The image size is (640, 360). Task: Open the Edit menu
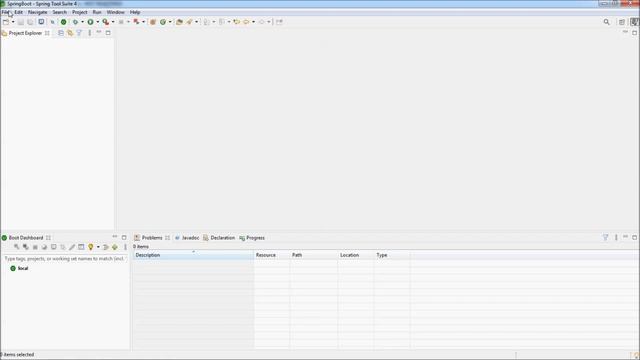tap(19, 12)
